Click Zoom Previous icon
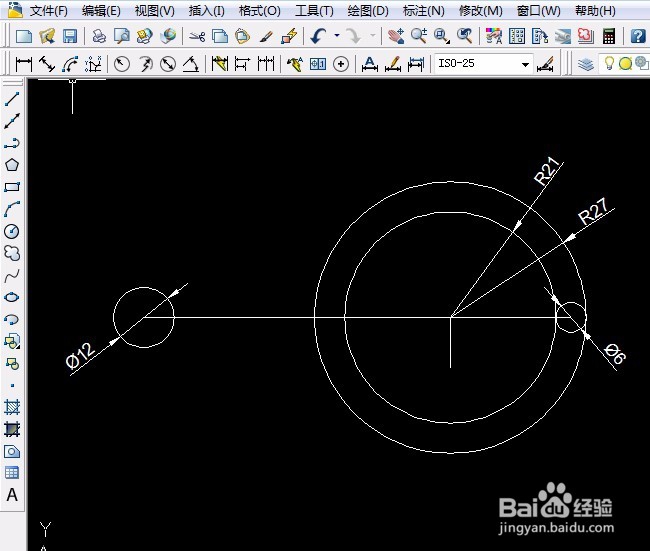The height and width of the screenshot is (551, 650). pyautogui.click(x=465, y=36)
